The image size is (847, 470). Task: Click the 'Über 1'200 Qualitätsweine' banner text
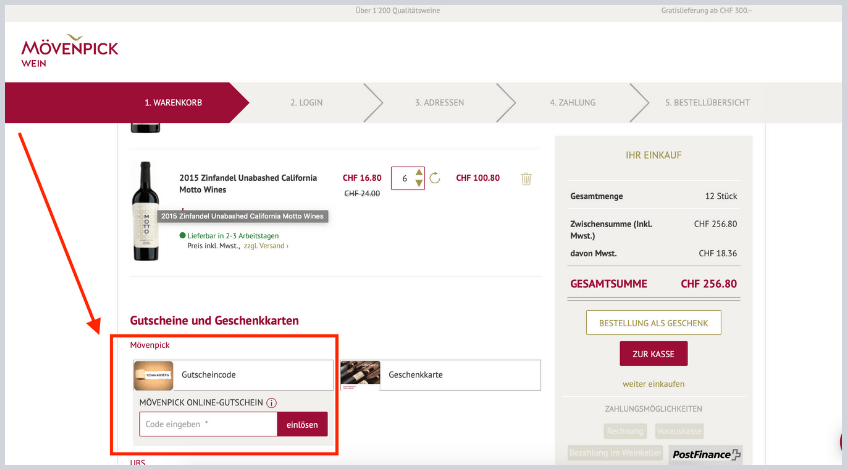point(398,10)
